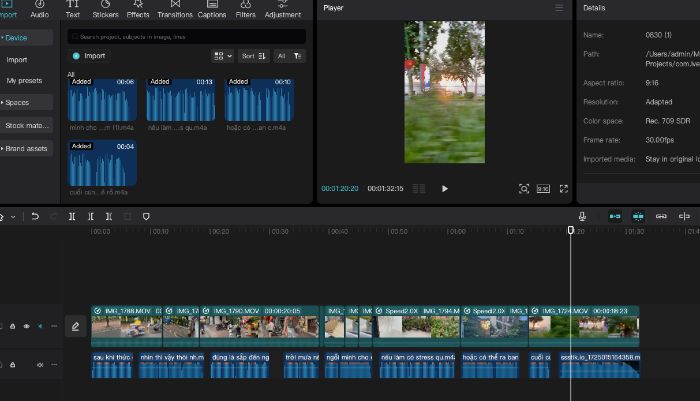Image resolution: width=700 pixels, height=401 pixels.
Task: Select the split clip tool
Action: pos(72,217)
